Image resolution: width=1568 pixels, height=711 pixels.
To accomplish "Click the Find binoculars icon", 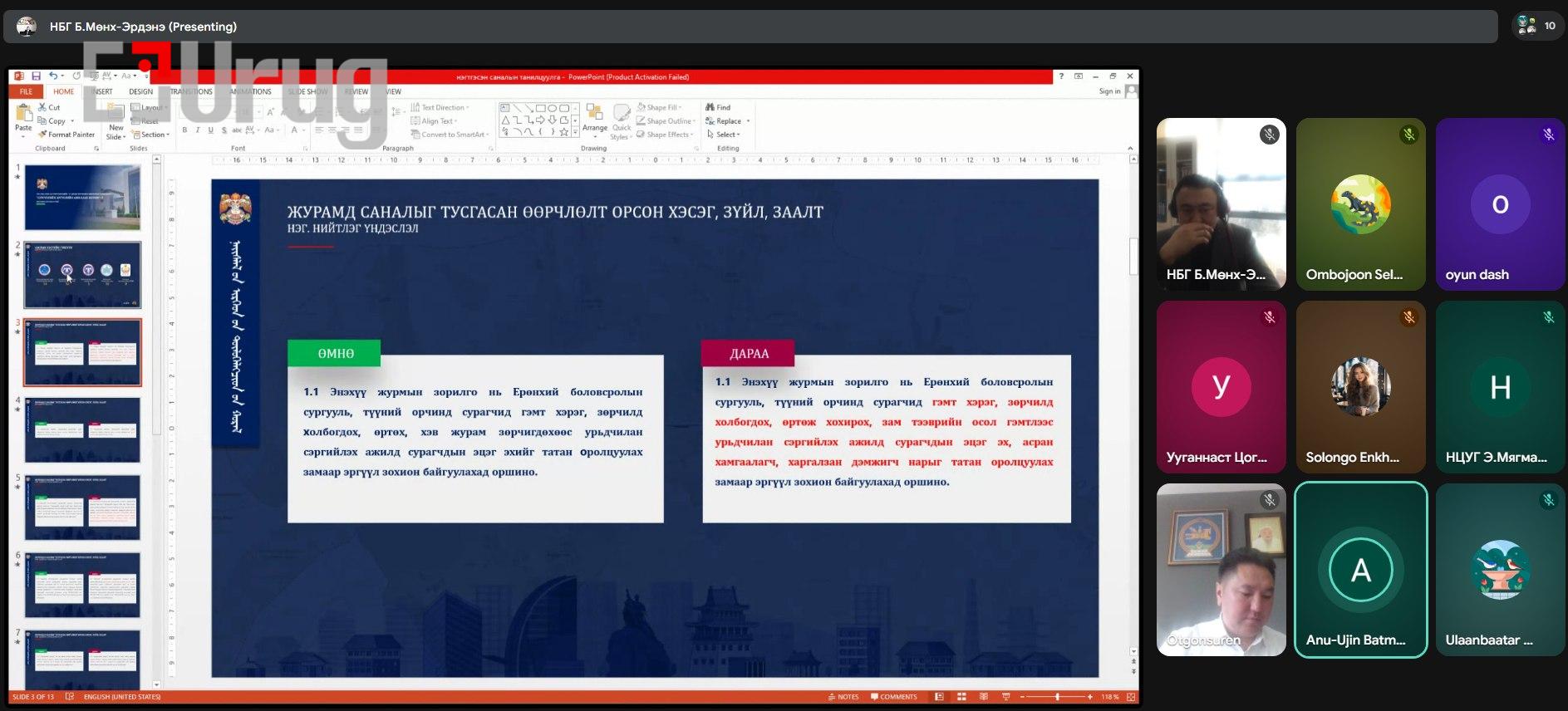I will point(710,107).
